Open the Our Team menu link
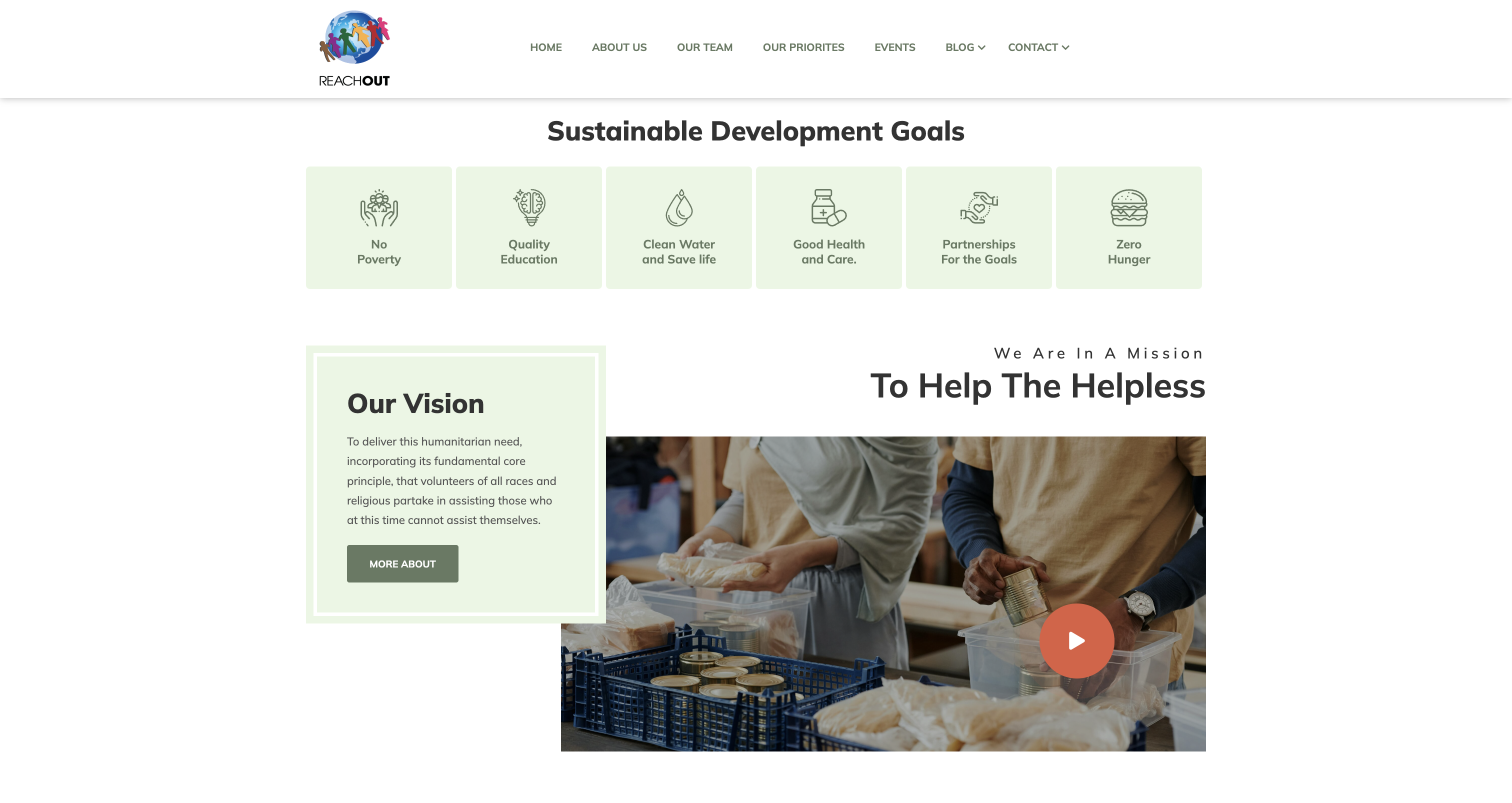This screenshot has width=1512, height=803. coord(704,47)
